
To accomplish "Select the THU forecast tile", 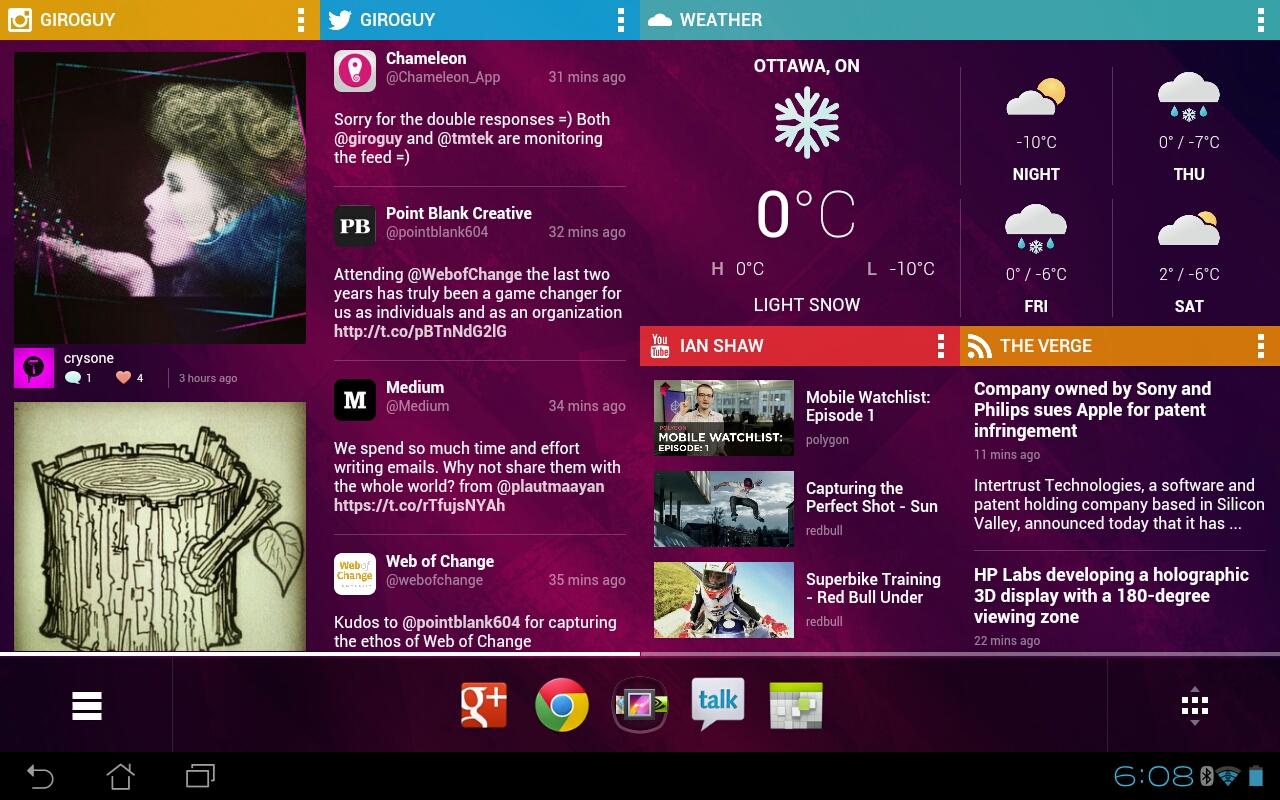I will click(x=1189, y=128).
